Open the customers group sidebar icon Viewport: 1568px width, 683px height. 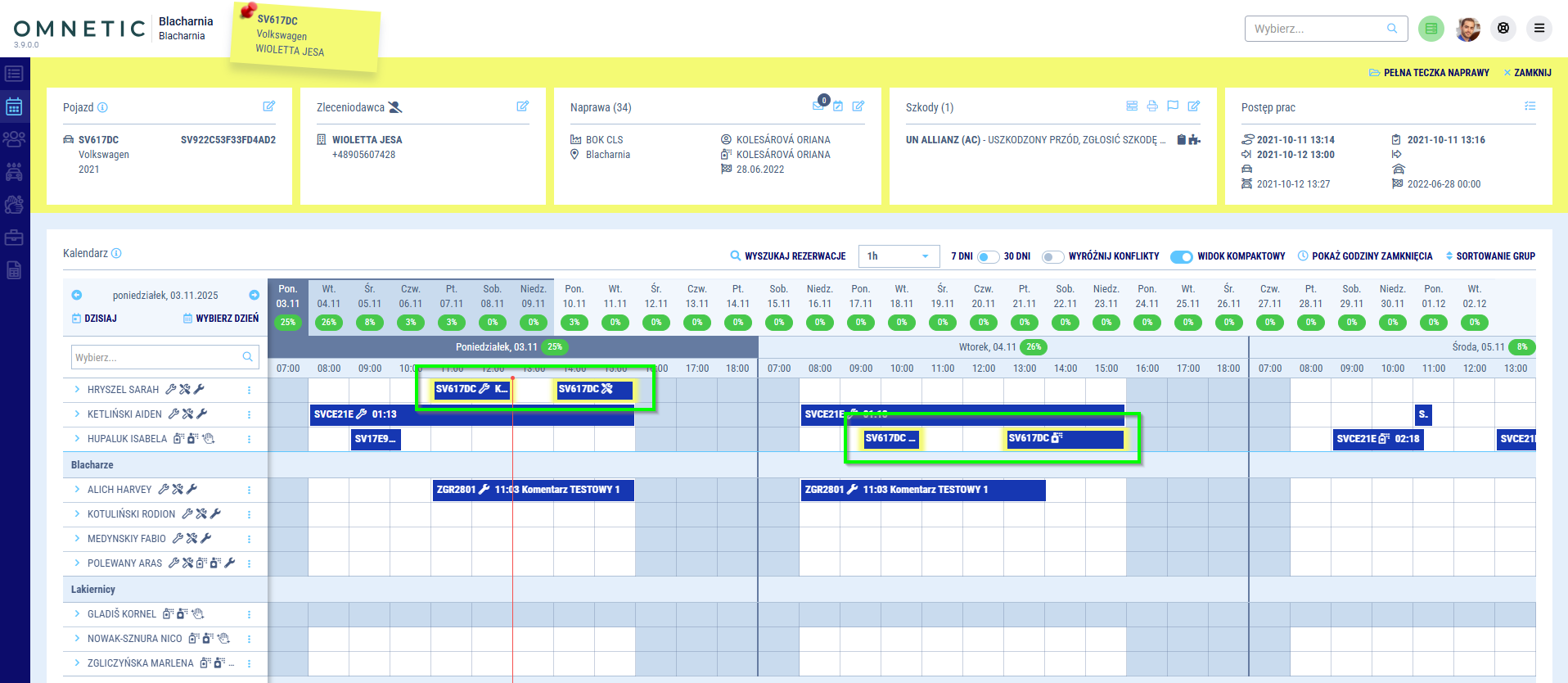point(14,139)
